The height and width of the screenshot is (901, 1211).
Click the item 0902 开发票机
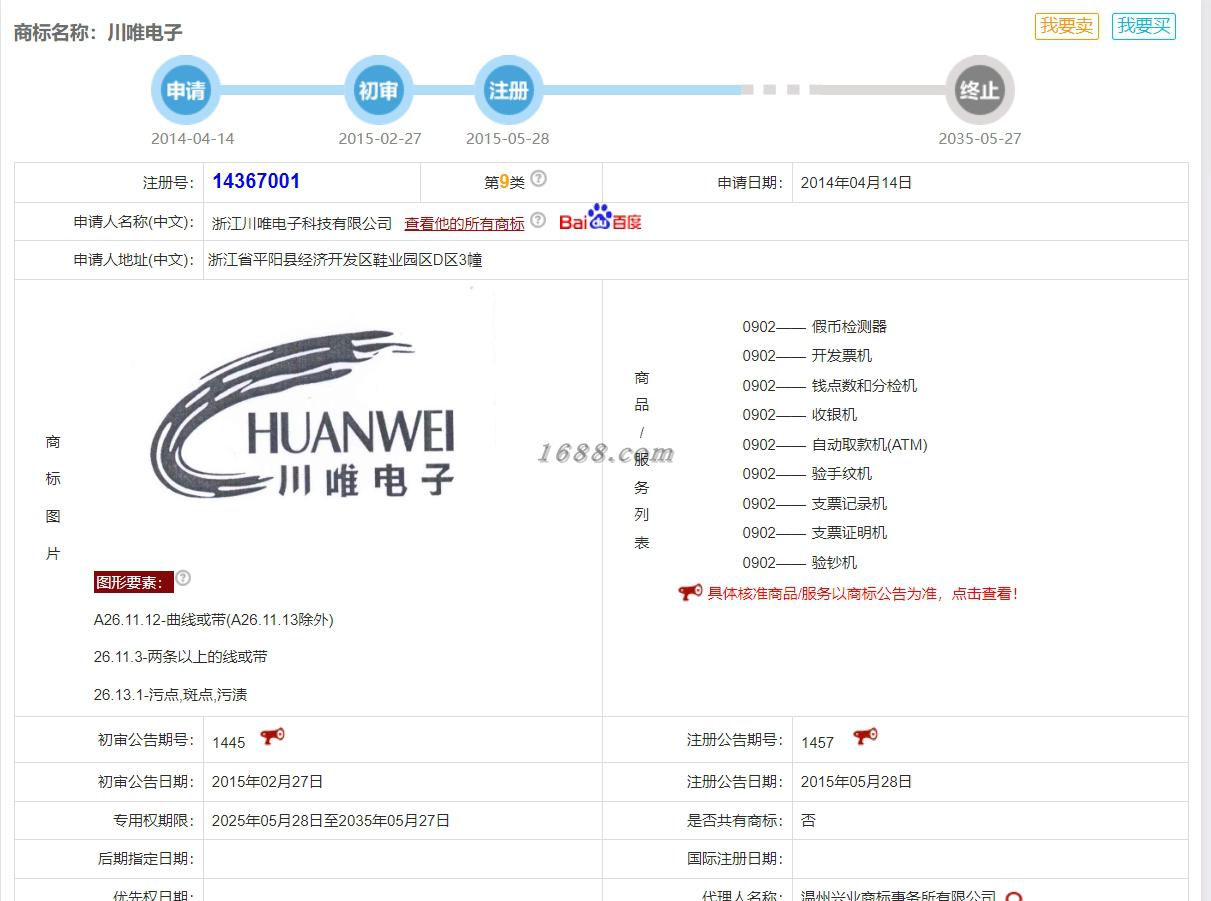coord(807,355)
